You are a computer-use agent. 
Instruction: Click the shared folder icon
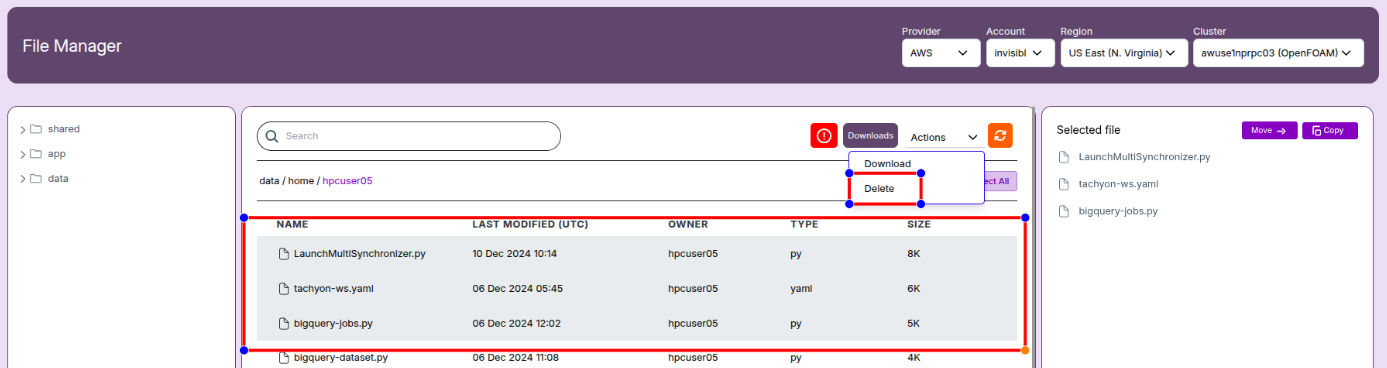(x=36, y=129)
